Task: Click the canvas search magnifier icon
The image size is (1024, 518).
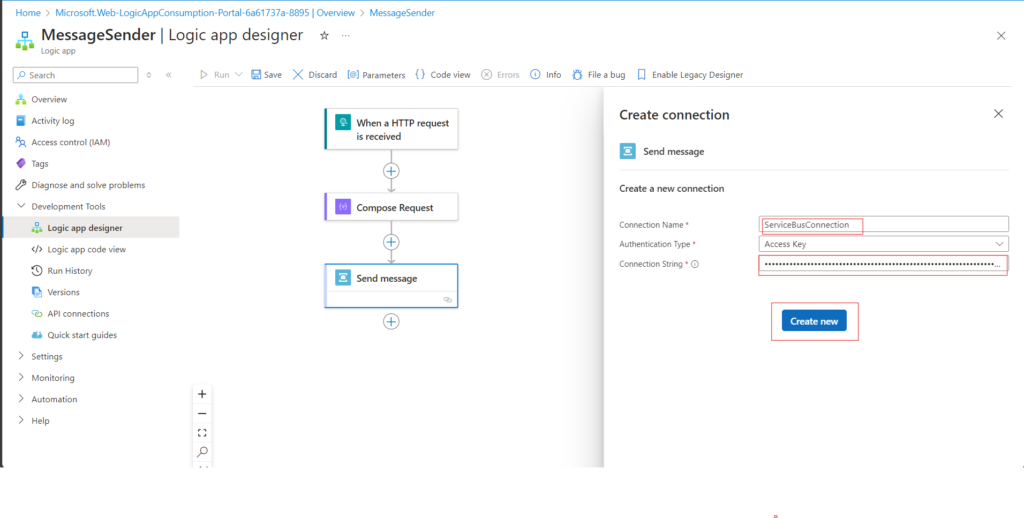Action: tap(202, 451)
